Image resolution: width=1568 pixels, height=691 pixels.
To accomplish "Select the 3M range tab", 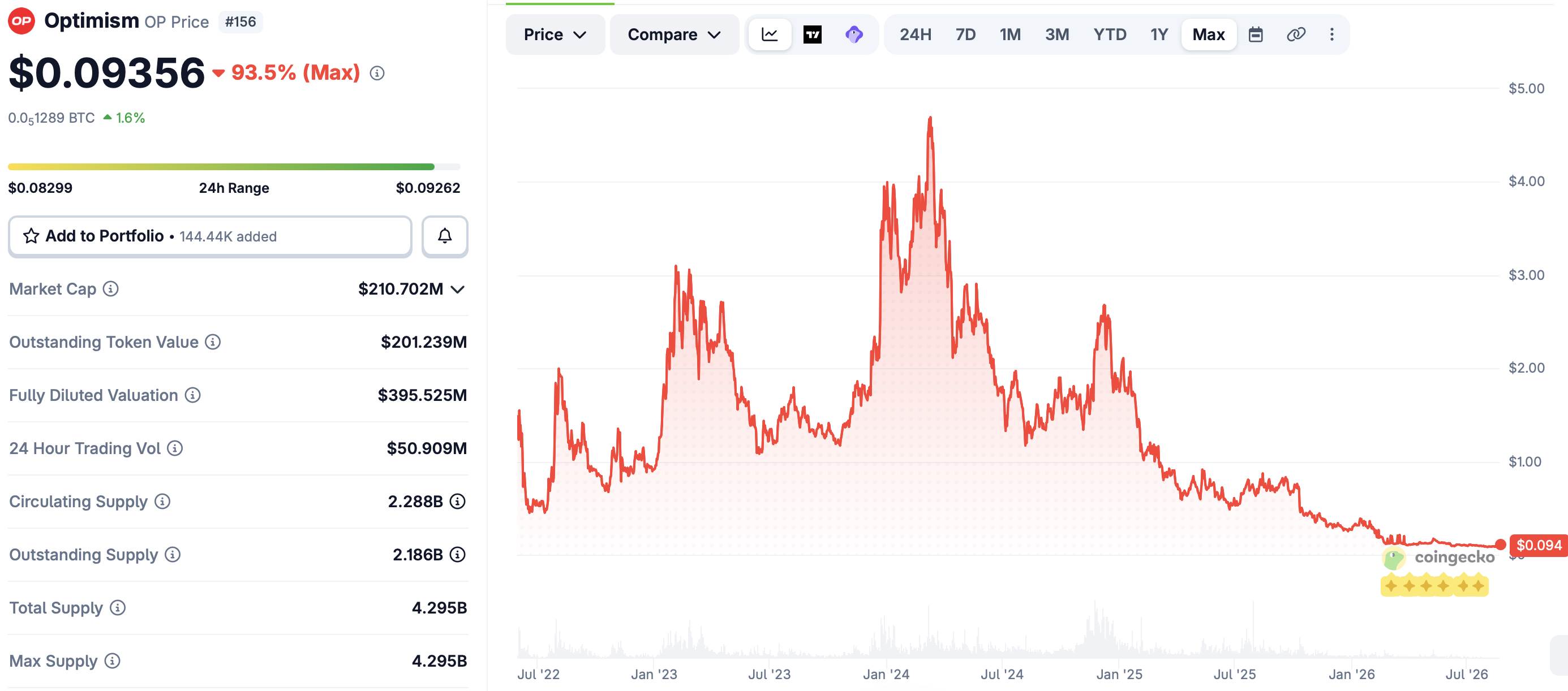I will click(1056, 34).
